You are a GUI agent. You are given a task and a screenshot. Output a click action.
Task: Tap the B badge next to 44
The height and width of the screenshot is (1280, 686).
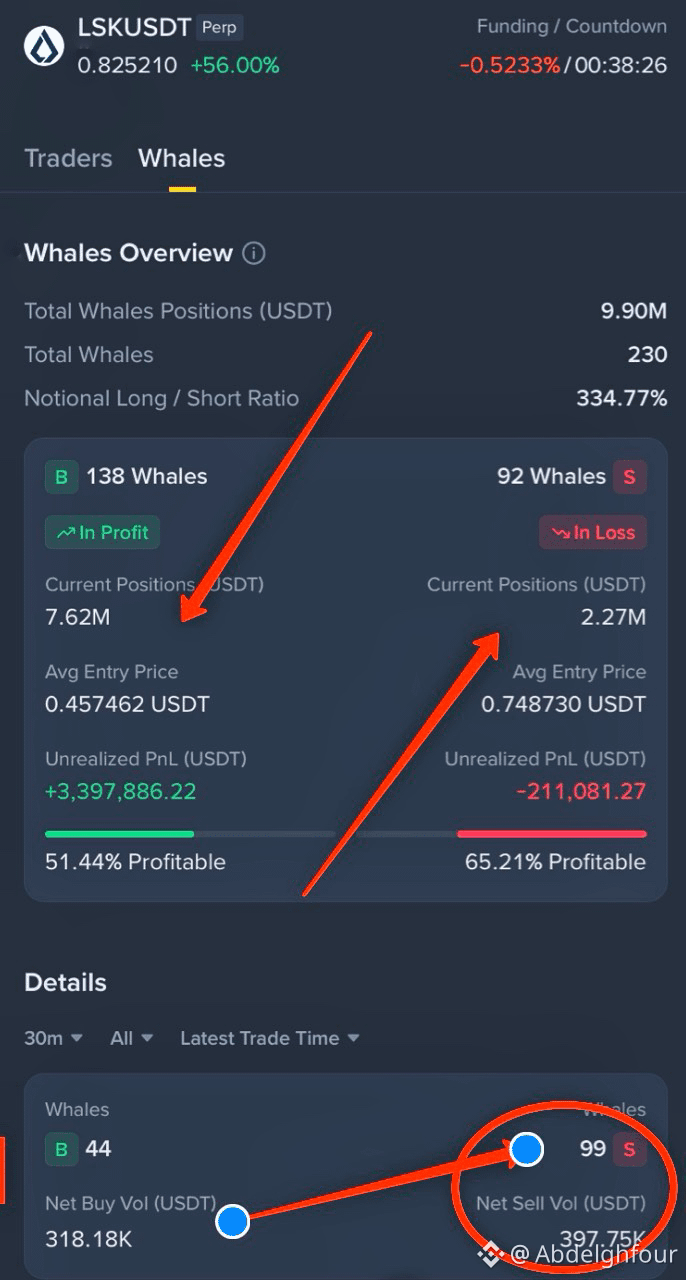[61, 1149]
